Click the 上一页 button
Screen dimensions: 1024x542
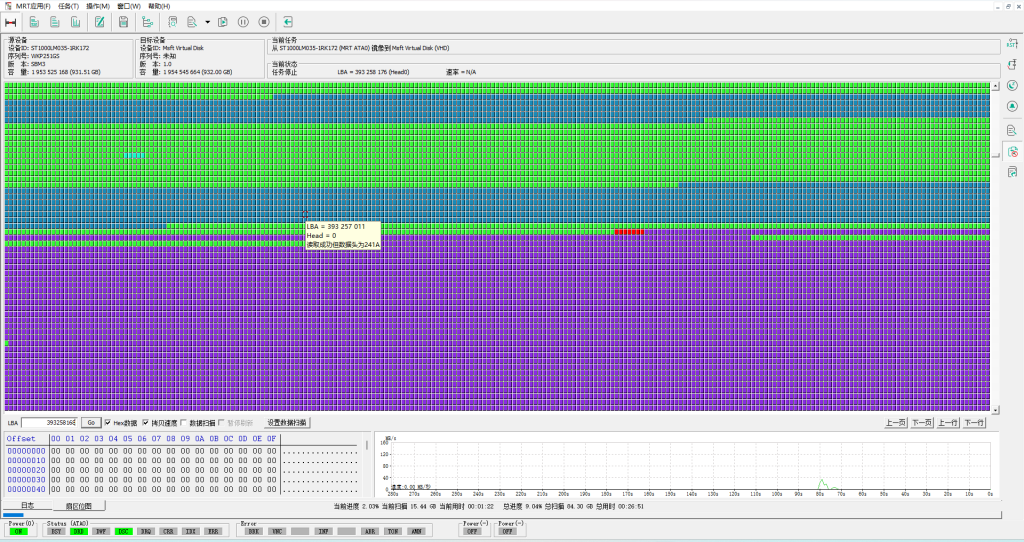click(895, 422)
